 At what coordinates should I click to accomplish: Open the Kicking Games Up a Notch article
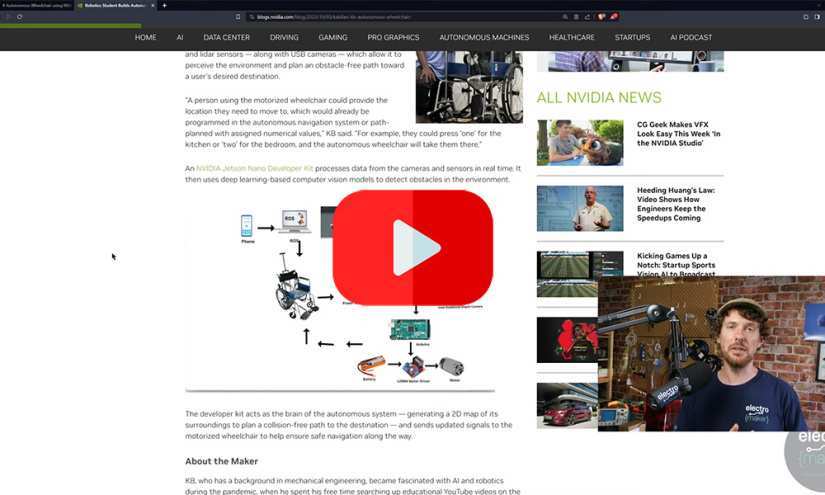pyautogui.click(x=676, y=265)
